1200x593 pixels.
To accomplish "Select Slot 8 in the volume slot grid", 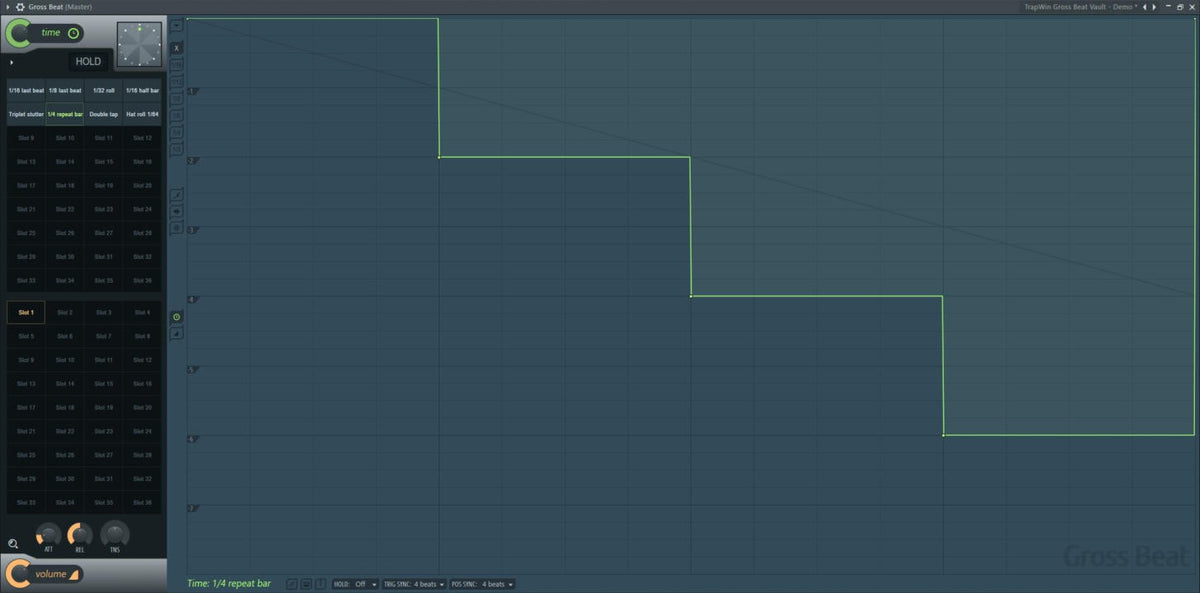I will (142, 336).
